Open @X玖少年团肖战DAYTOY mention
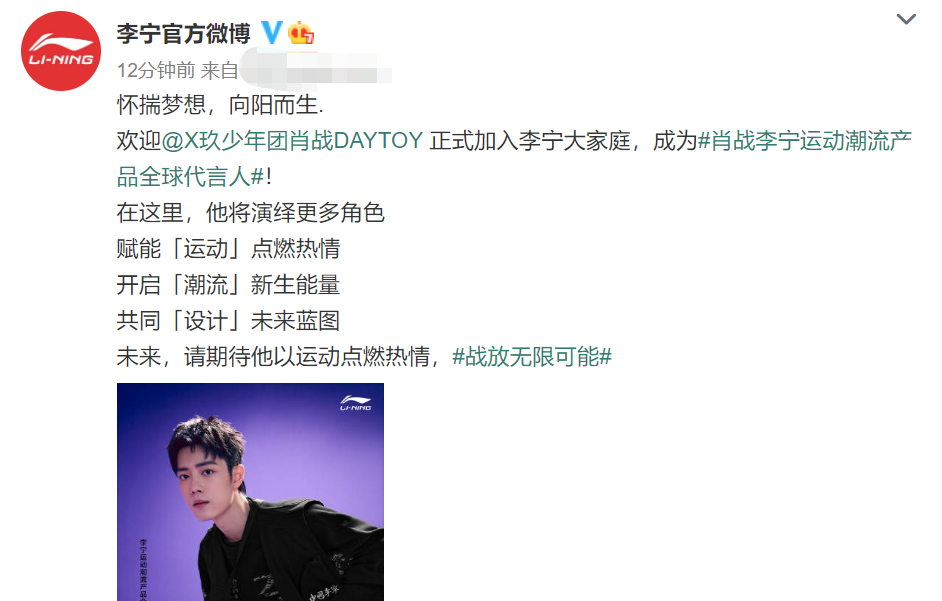Viewport: 942px width, 601px height. 293,141
